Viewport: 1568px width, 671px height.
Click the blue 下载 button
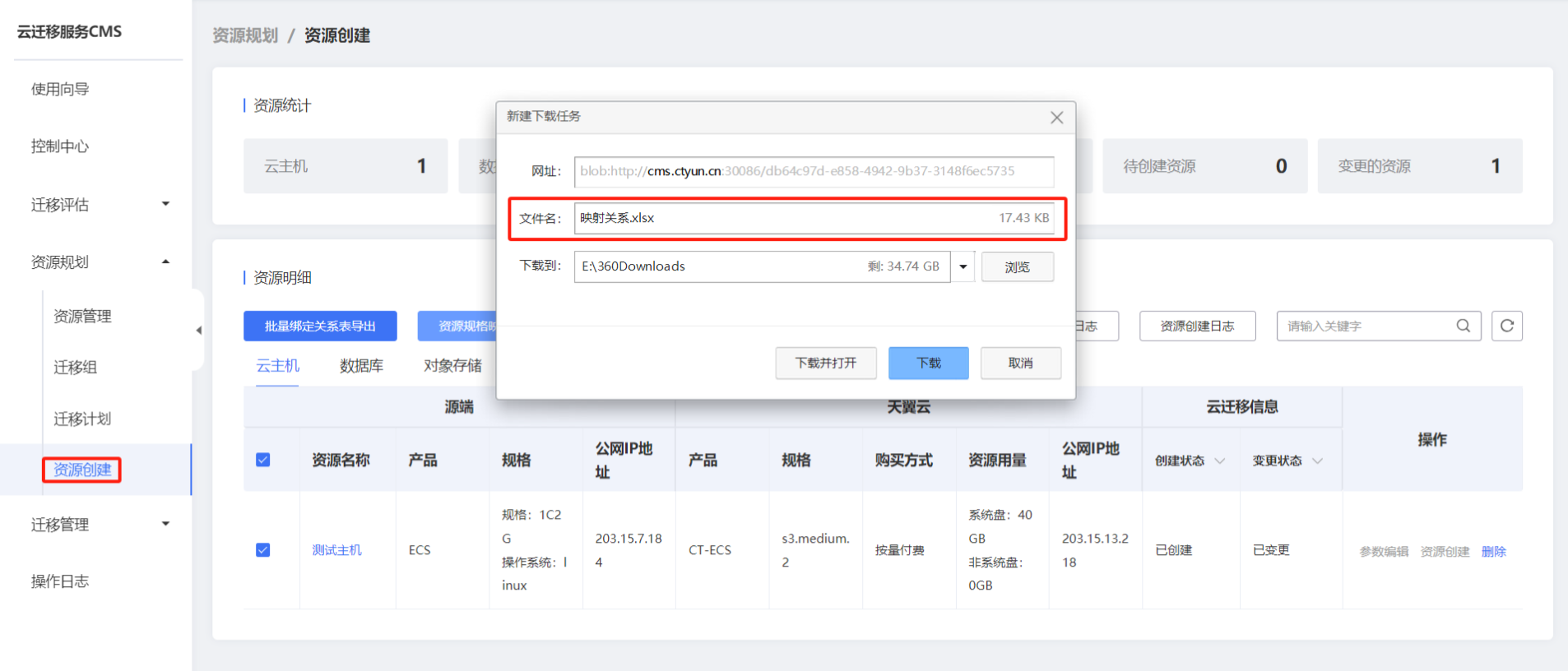tap(929, 363)
